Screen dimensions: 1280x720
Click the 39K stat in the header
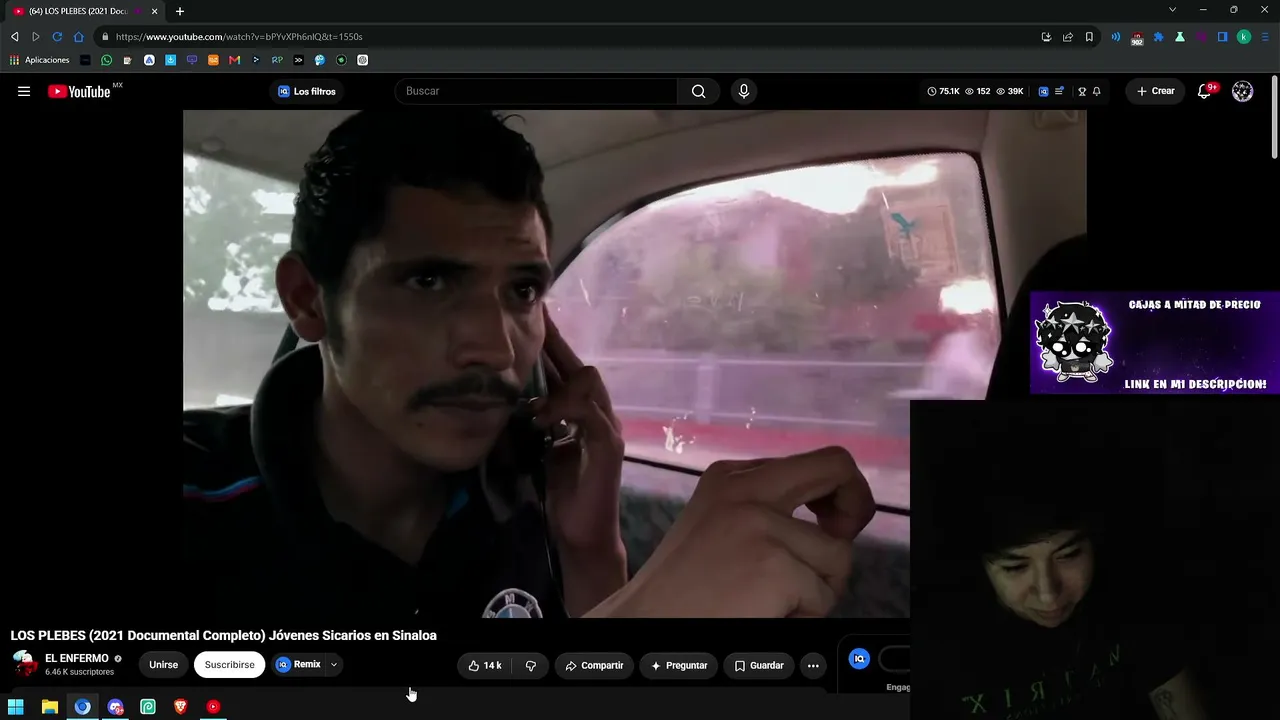point(1009,91)
